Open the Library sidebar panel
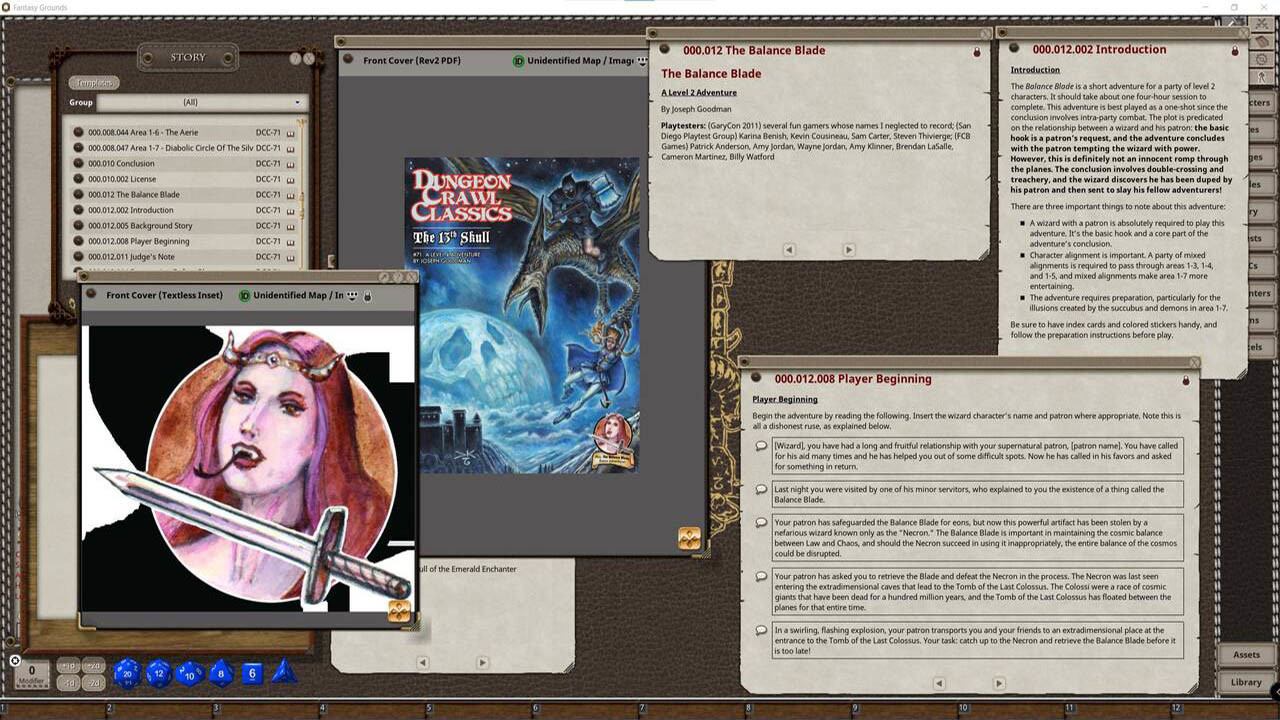Screen dimensions: 1280x720 1245,681
